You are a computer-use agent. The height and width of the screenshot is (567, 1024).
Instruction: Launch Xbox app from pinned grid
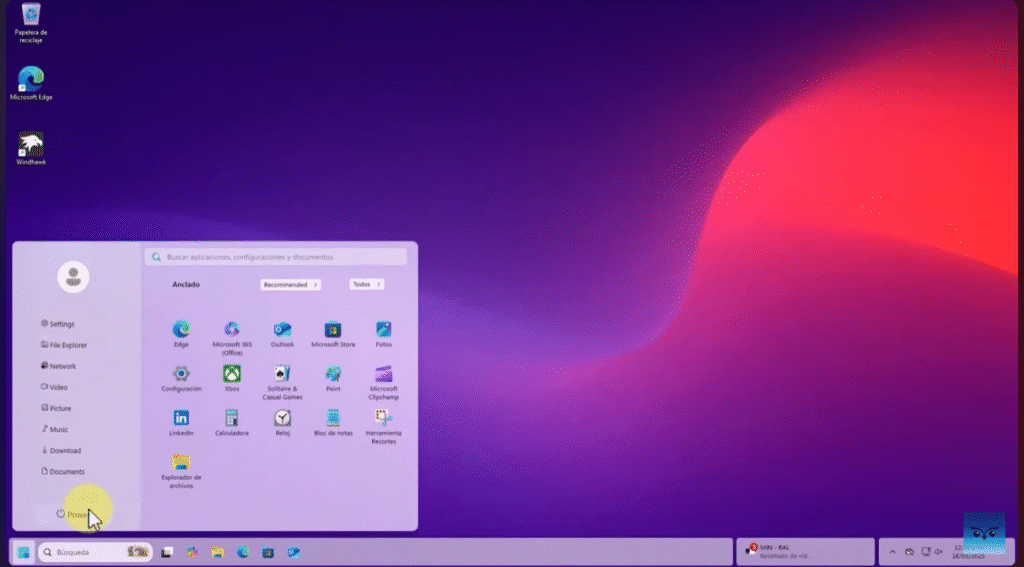pyautogui.click(x=232, y=375)
